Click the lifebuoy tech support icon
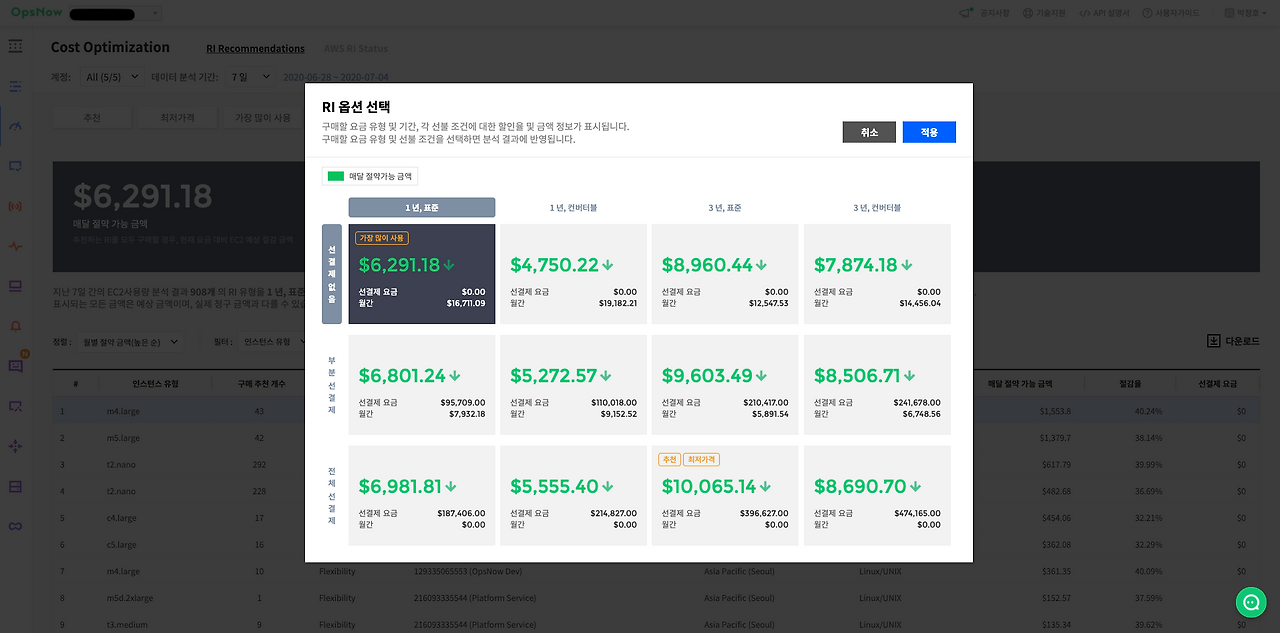Screen dimensions: 1280x633 click(1028, 13)
